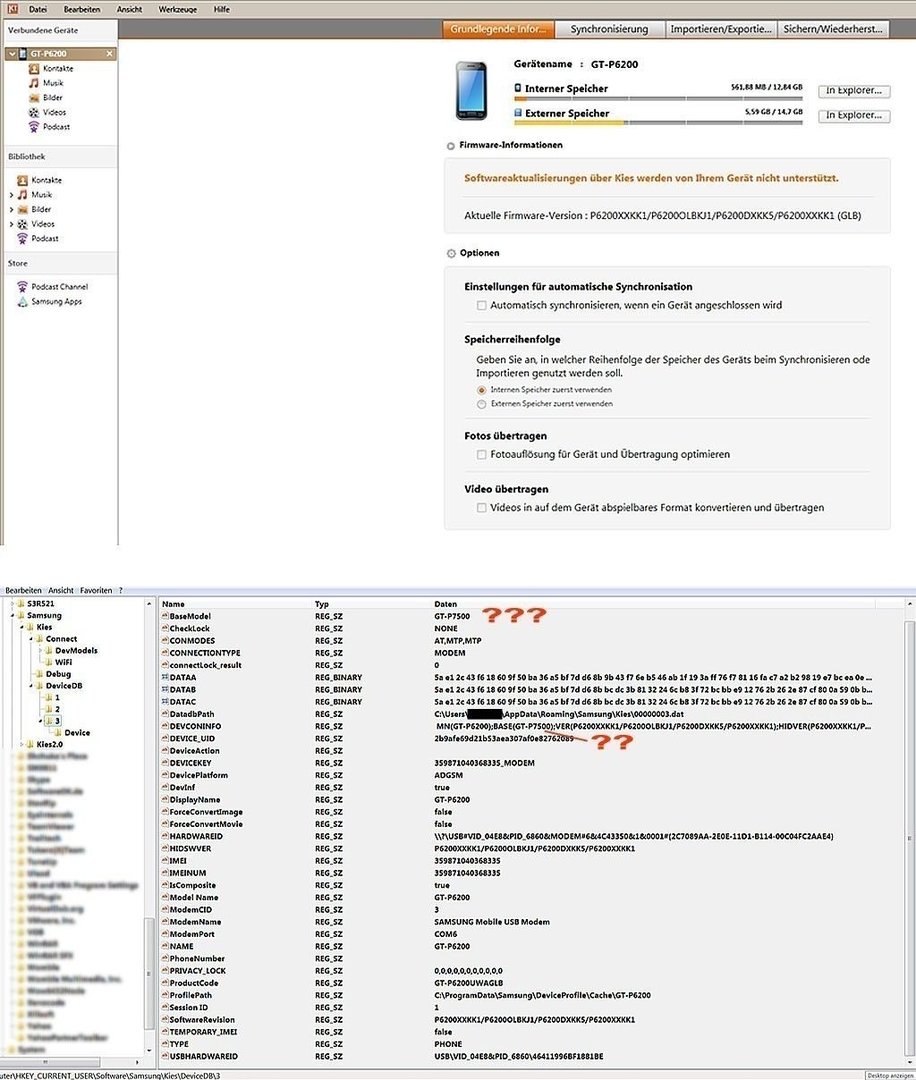Click the Optionen gear icon
This screenshot has height=1080, width=916.
pyautogui.click(x=451, y=253)
